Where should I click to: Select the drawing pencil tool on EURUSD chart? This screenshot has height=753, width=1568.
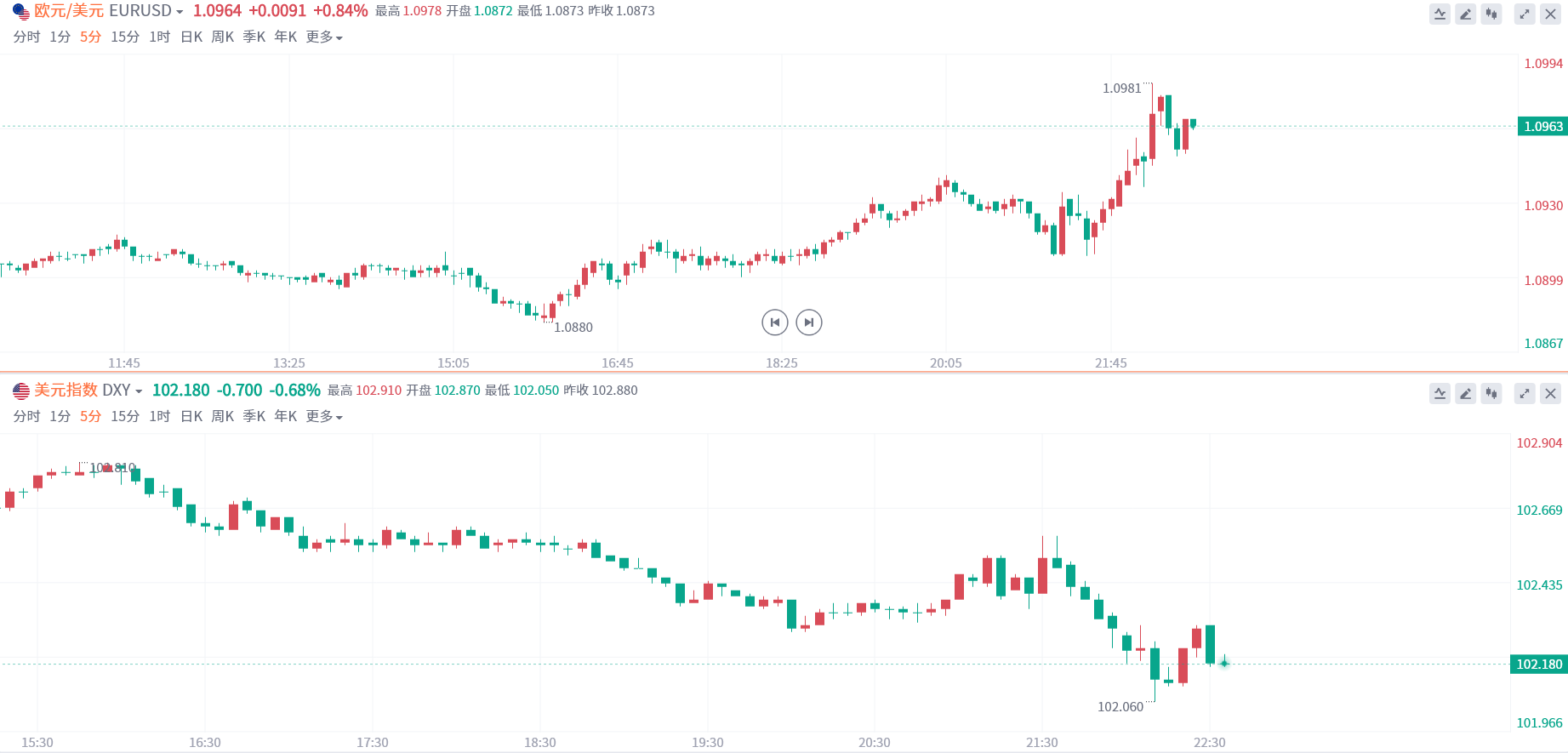click(1465, 14)
